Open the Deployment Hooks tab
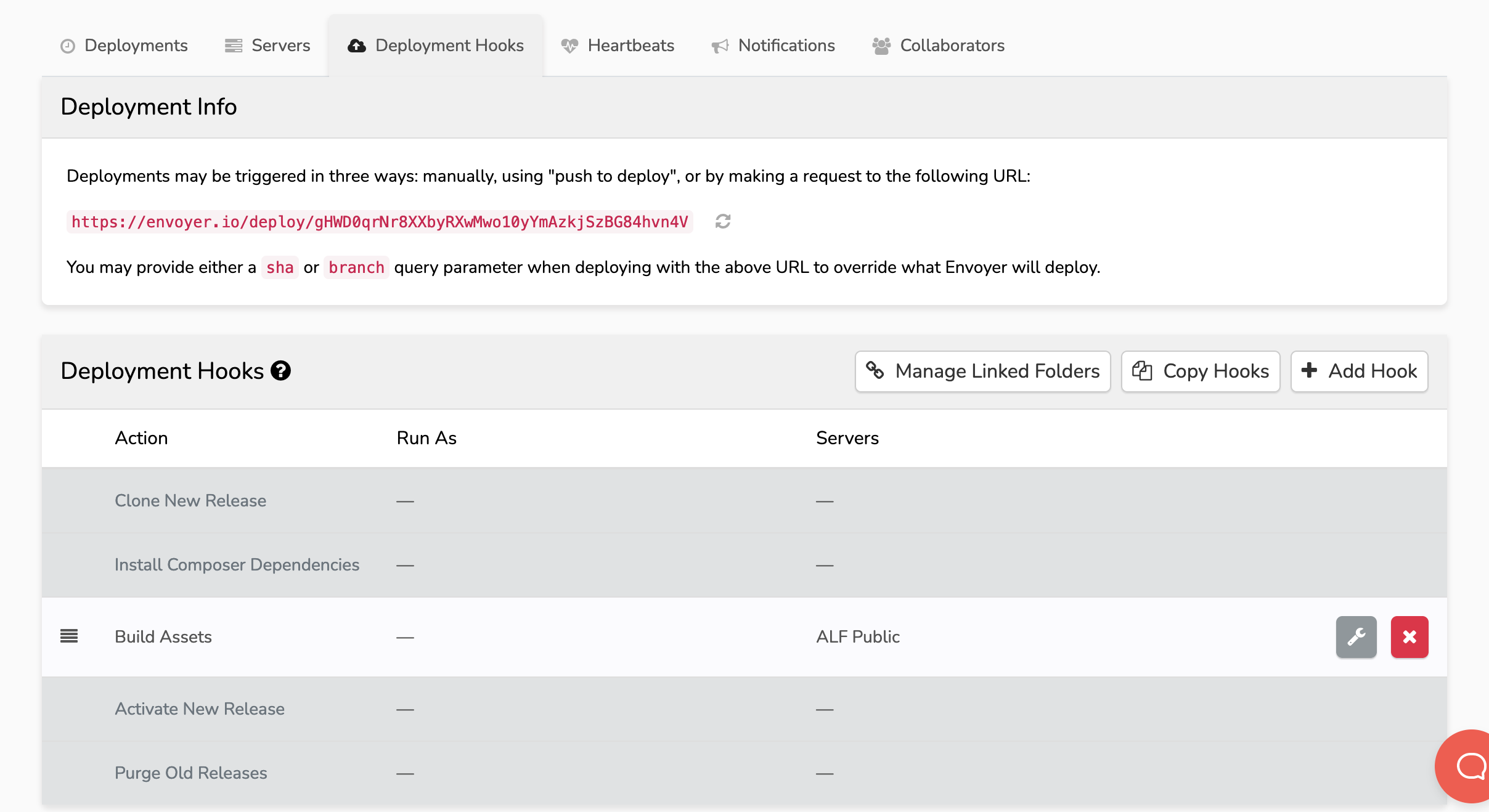 click(x=436, y=46)
